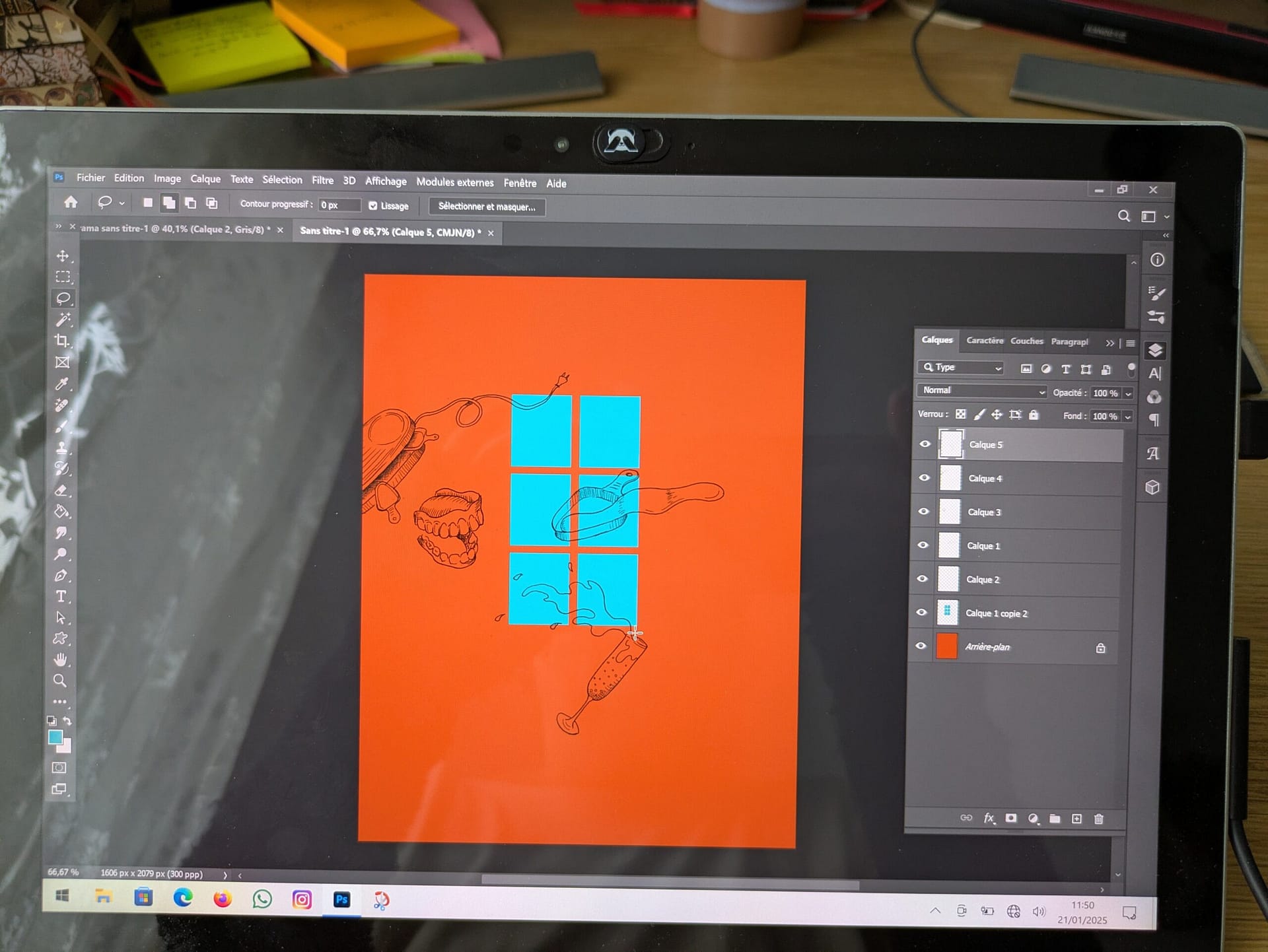Select the Move tool
The width and height of the screenshot is (1268, 952).
pos(63,256)
